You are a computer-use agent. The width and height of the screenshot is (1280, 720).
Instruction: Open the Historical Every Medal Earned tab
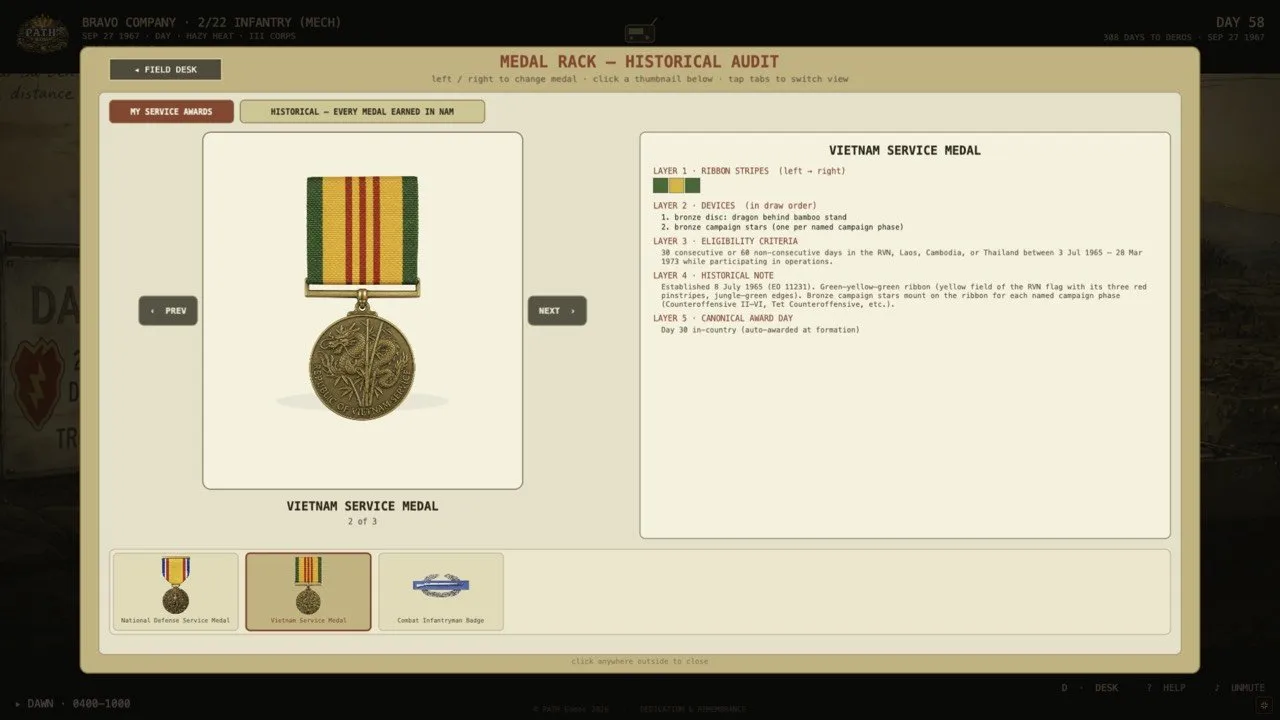tap(362, 111)
